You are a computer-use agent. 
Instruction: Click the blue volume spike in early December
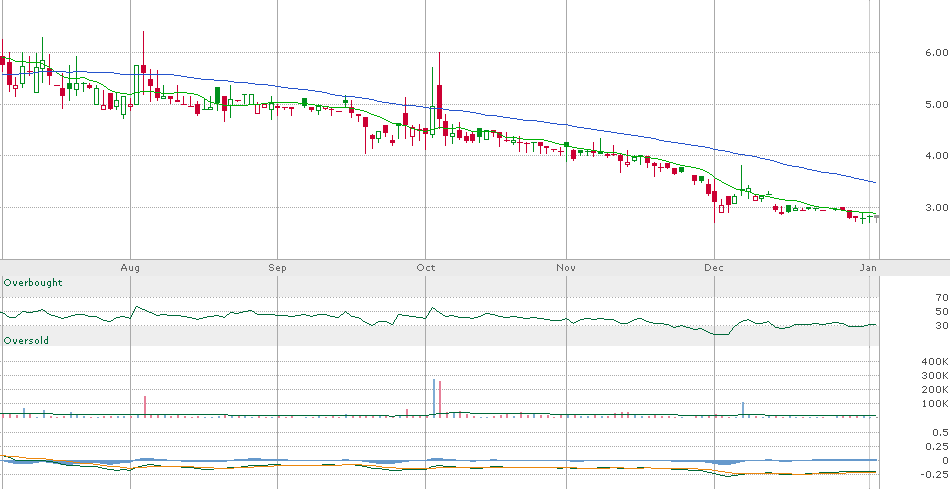pyautogui.click(x=743, y=410)
